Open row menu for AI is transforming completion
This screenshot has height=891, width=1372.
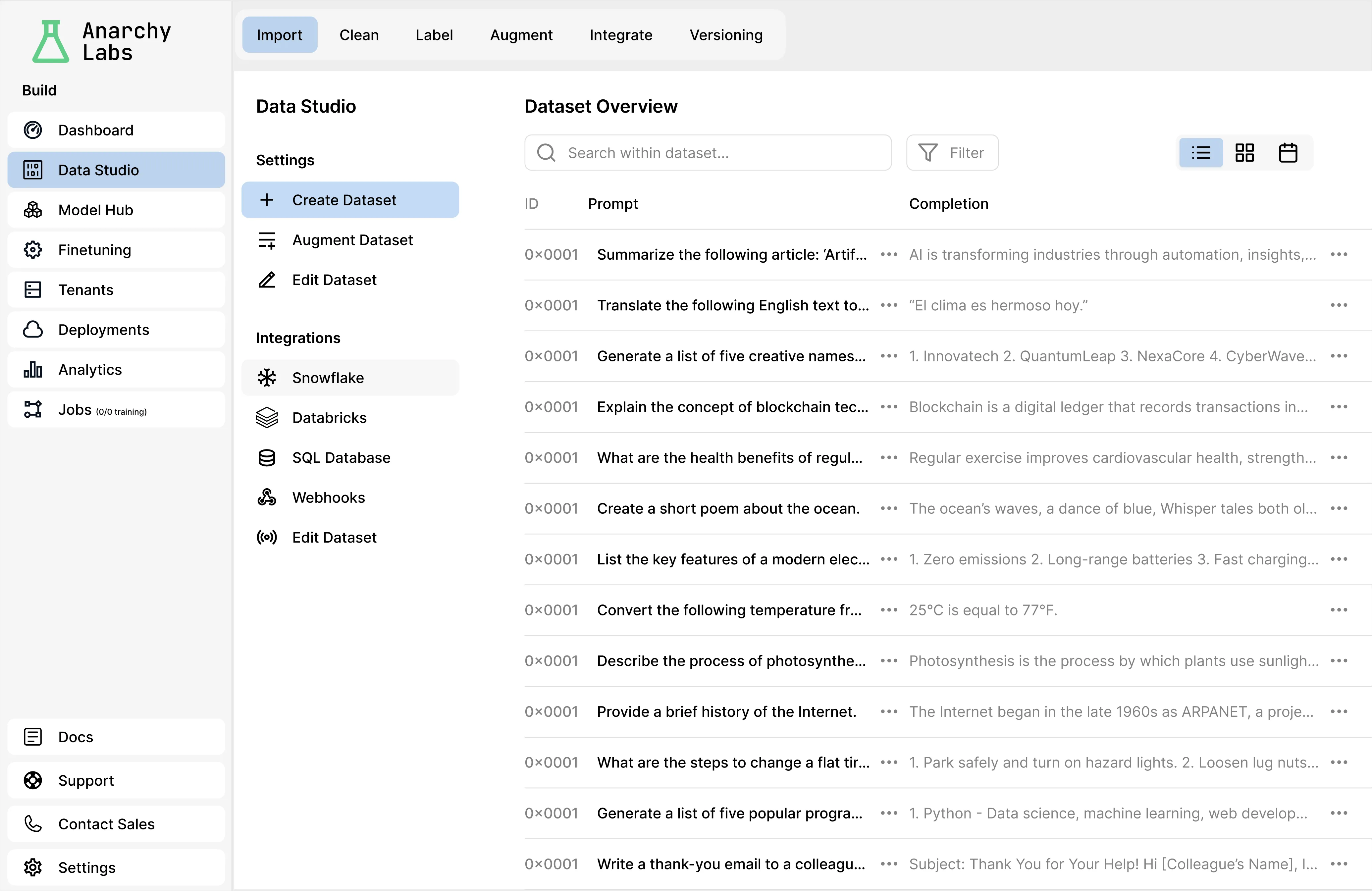1339,254
